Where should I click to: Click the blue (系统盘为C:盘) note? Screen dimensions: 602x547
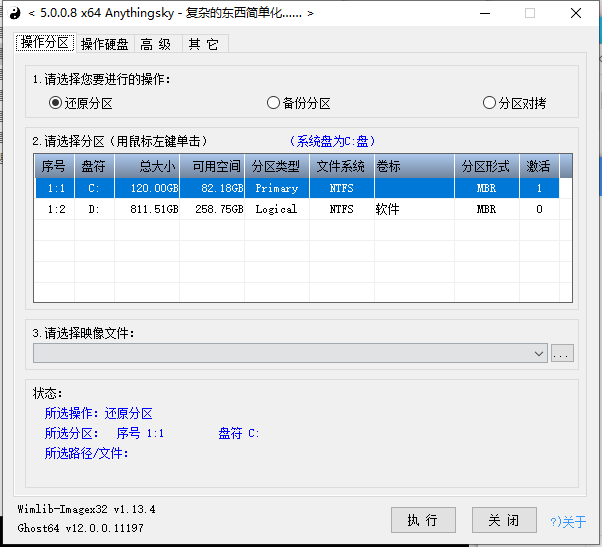[332, 141]
